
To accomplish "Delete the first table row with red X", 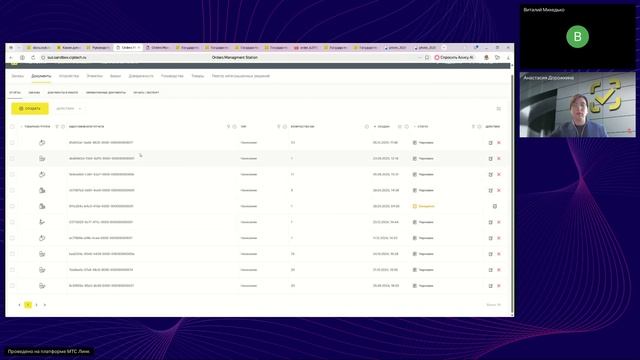I will [x=499, y=143].
